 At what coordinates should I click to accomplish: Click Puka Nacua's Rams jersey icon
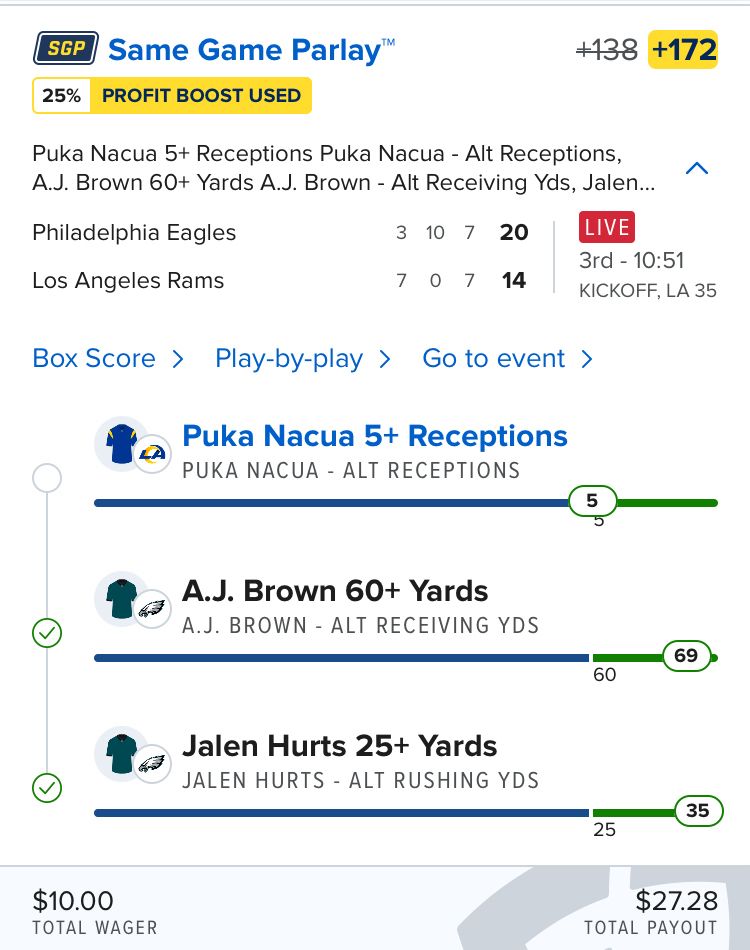(121, 443)
